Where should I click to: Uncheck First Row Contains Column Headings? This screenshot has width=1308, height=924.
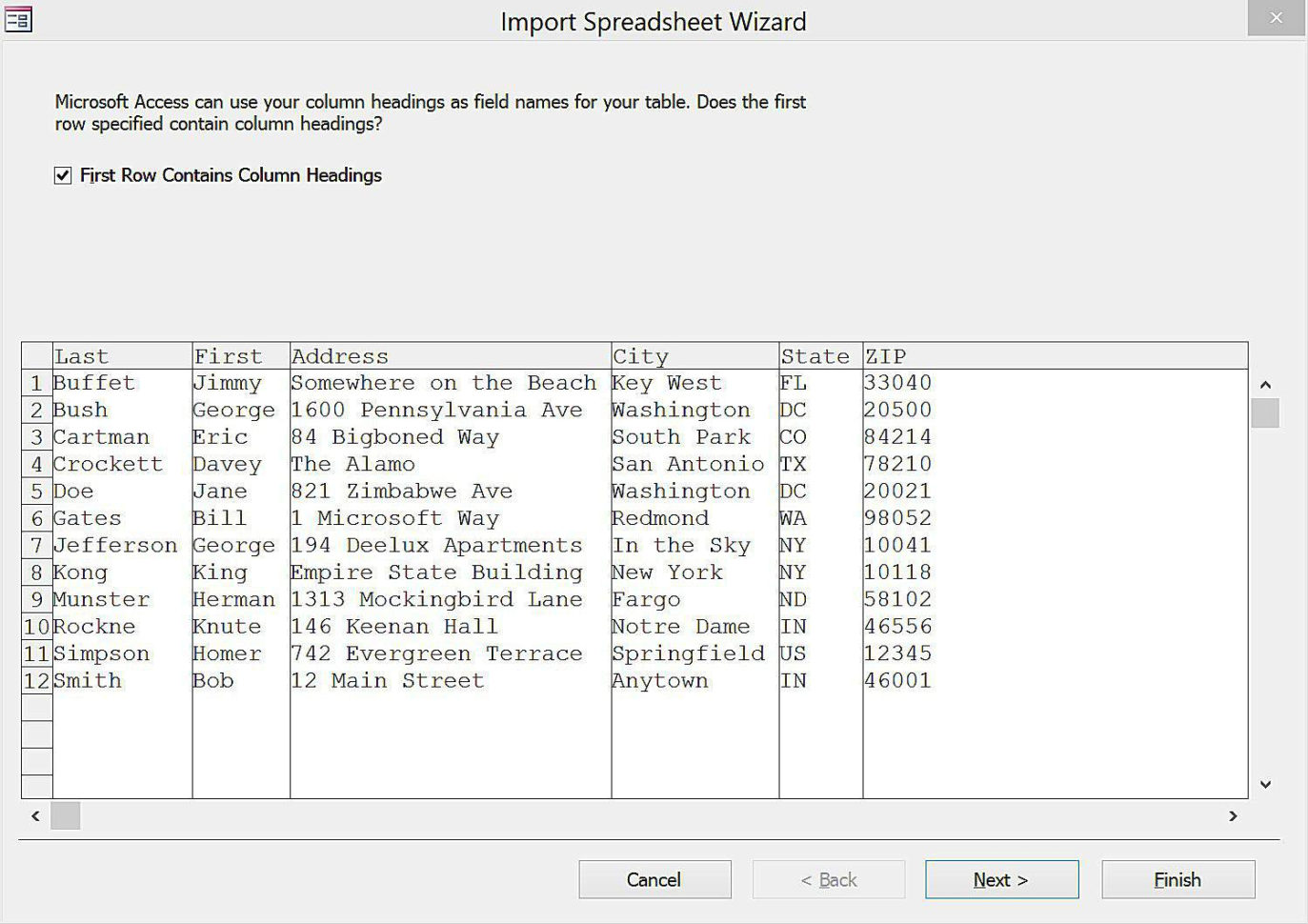click(63, 175)
